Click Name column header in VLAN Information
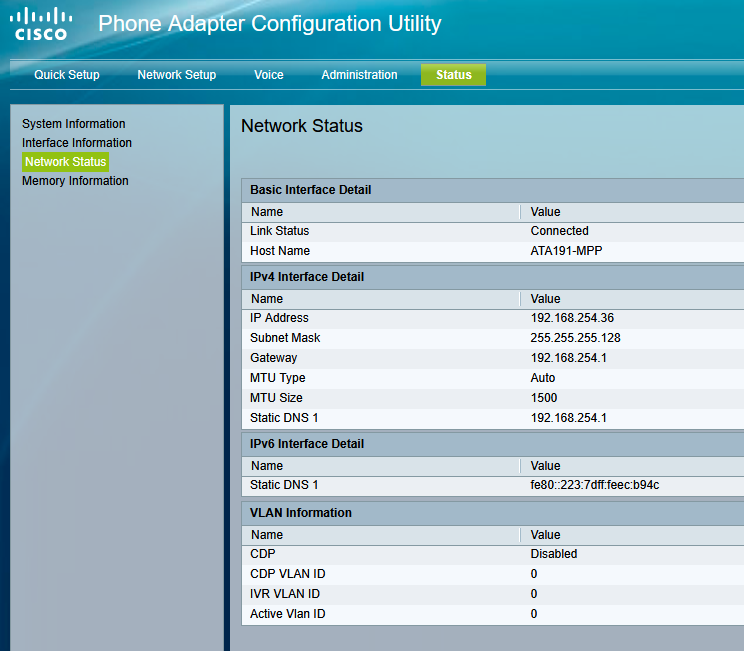This screenshot has width=744, height=651. pyautogui.click(x=267, y=535)
